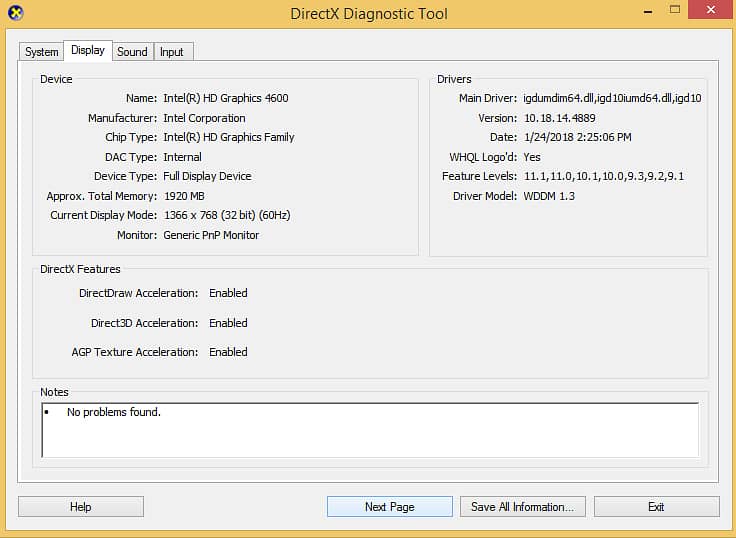Click the Current Display Mode value

pyautogui.click(x=227, y=215)
